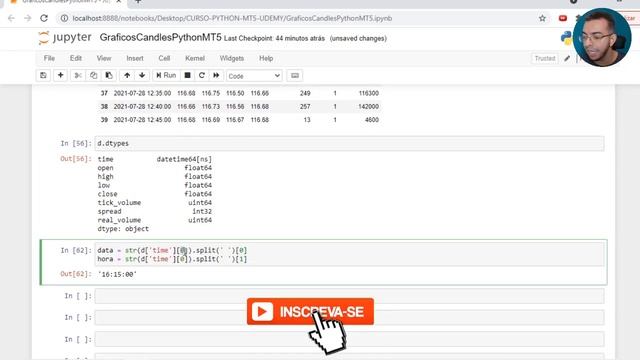Click the value 142000 in table
The width and height of the screenshot is (640, 360).
(369, 107)
